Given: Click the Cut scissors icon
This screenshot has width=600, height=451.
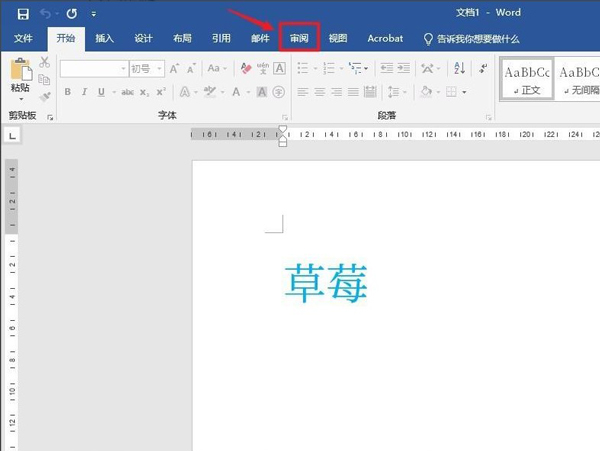Looking at the screenshot, I should coord(45,63).
